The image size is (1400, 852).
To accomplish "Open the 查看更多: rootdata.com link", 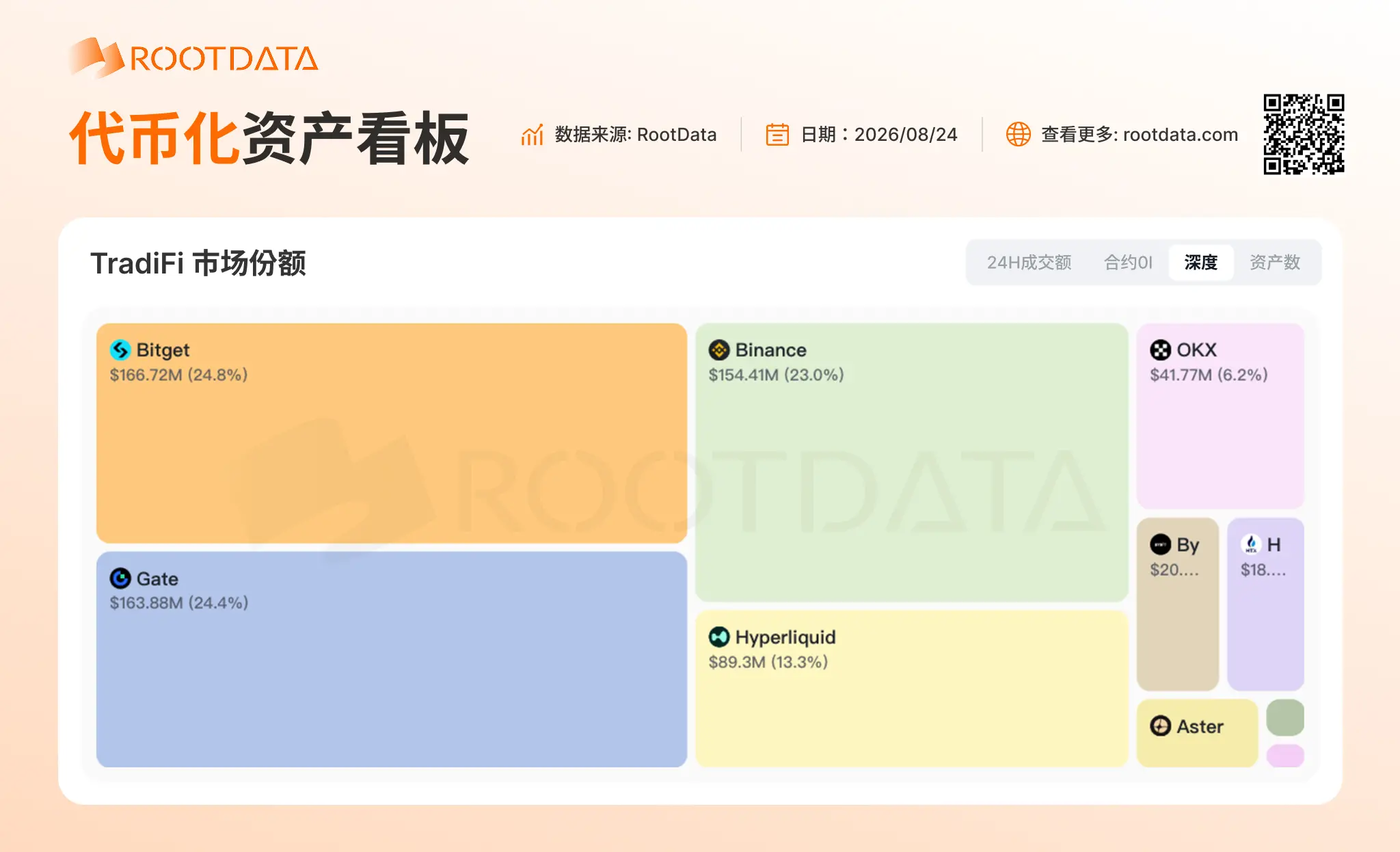I will coord(1140,135).
